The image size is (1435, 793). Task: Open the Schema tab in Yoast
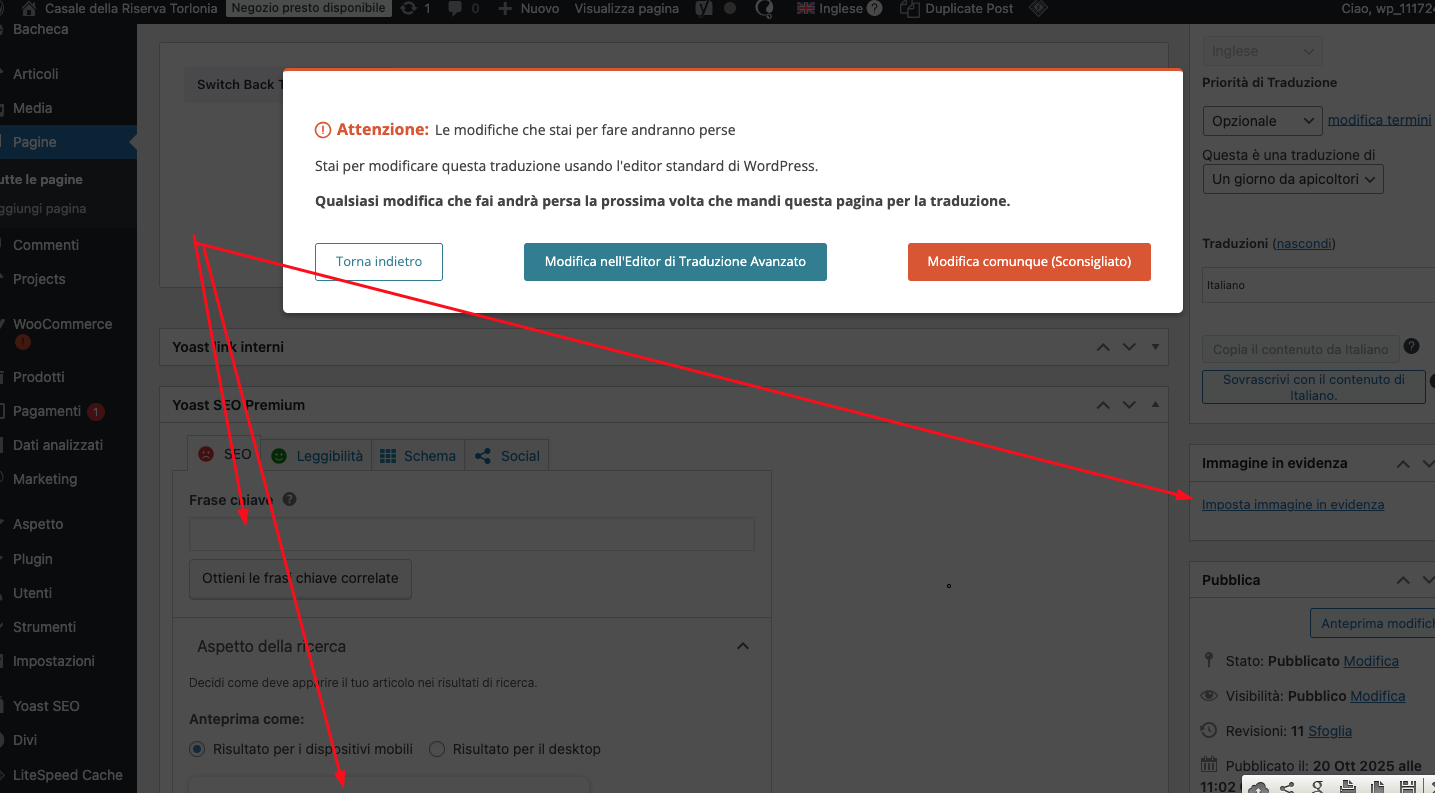coord(418,456)
